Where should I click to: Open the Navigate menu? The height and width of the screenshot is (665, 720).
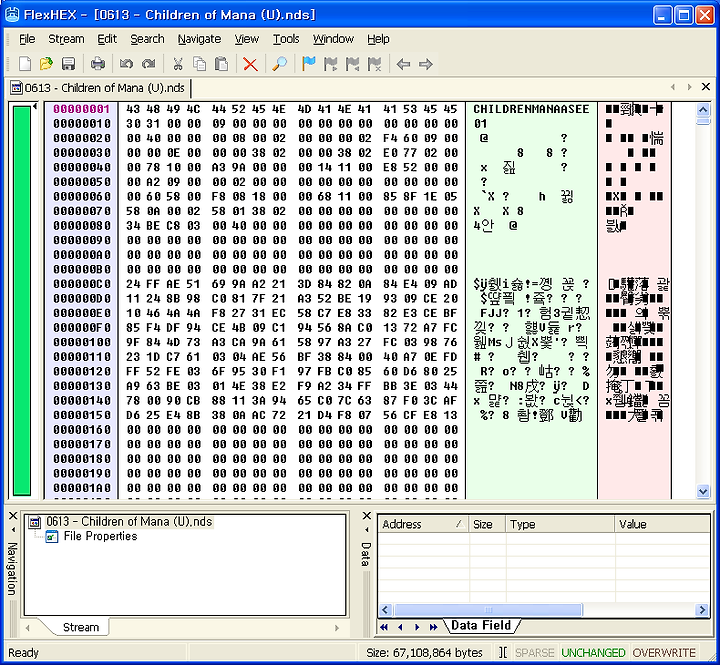(199, 39)
